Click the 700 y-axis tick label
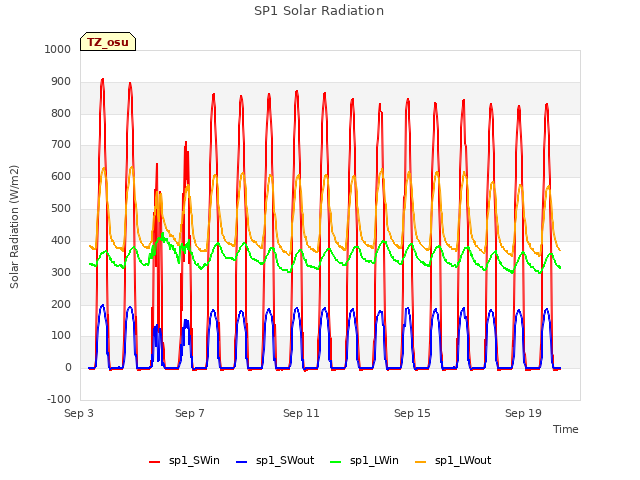640x480 pixels. (x=61, y=145)
